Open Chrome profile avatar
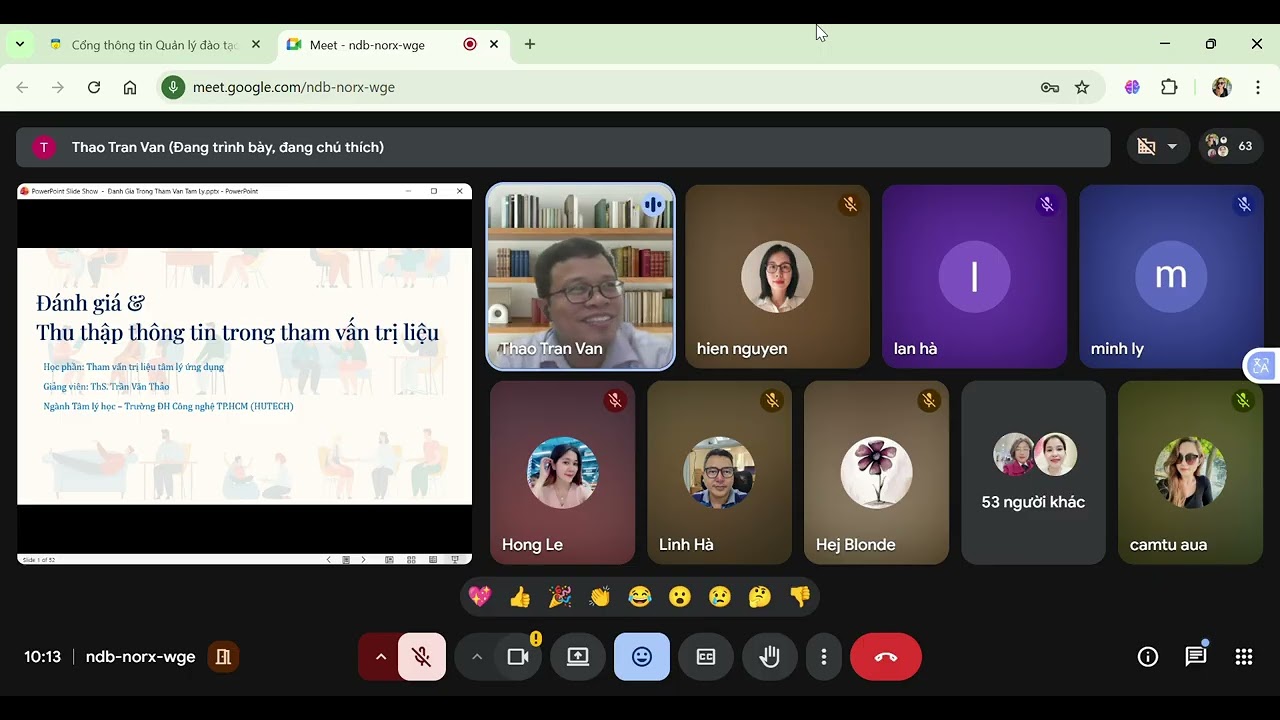The width and height of the screenshot is (1280, 720). [1221, 88]
